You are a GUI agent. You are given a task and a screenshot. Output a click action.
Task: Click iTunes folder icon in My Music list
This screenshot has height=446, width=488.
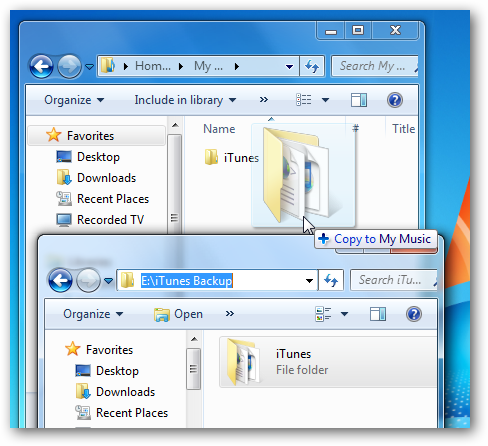click(x=211, y=157)
